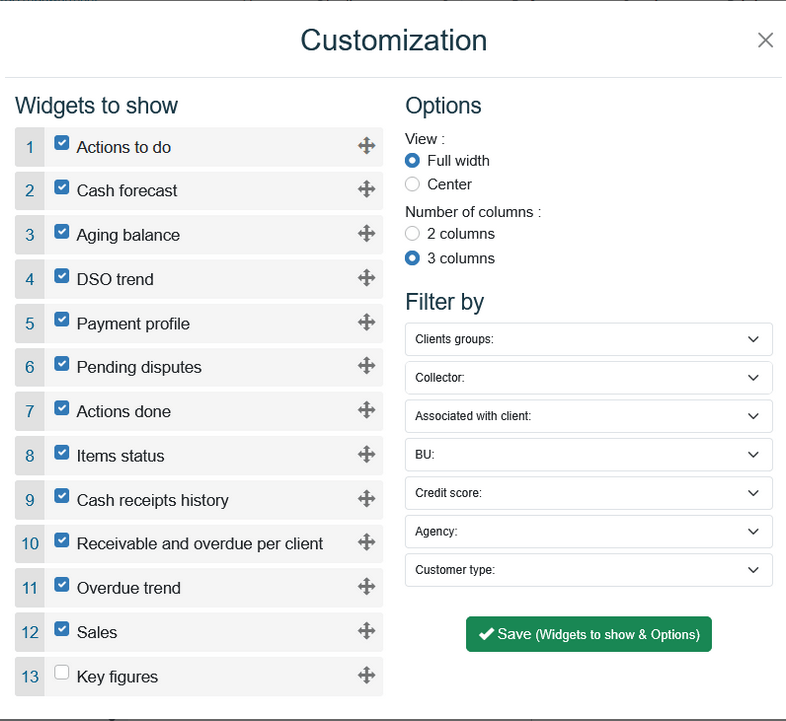Click the reorder icon beside Key figures
786x721 pixels.
coord(366,676)
